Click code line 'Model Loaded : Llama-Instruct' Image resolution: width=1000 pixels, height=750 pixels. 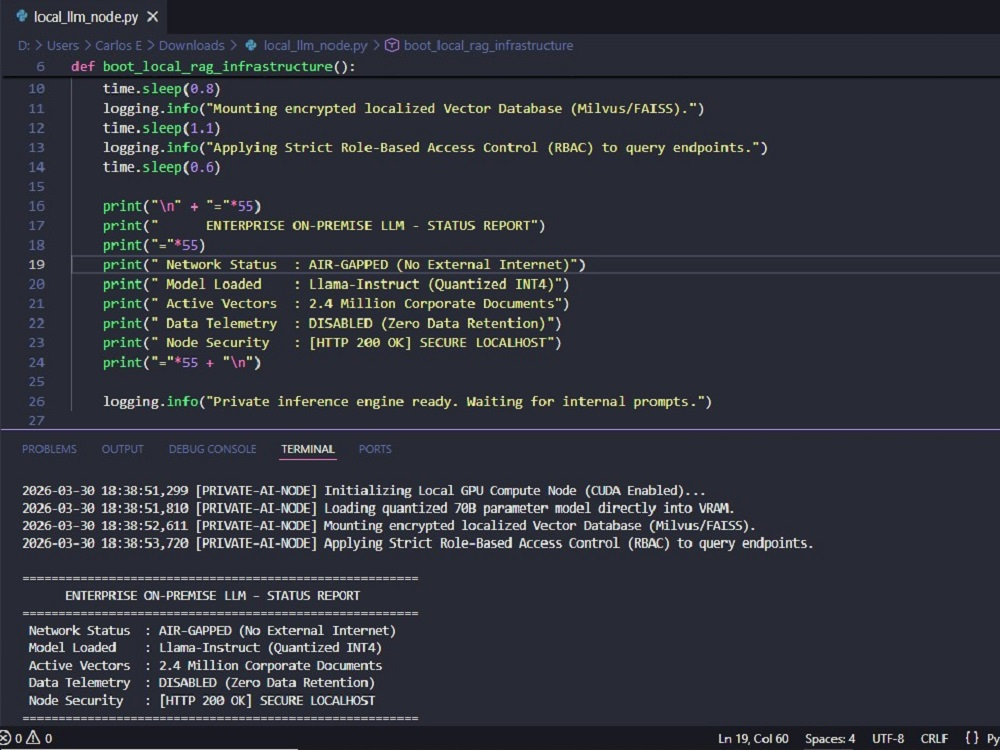click(336, 284)
